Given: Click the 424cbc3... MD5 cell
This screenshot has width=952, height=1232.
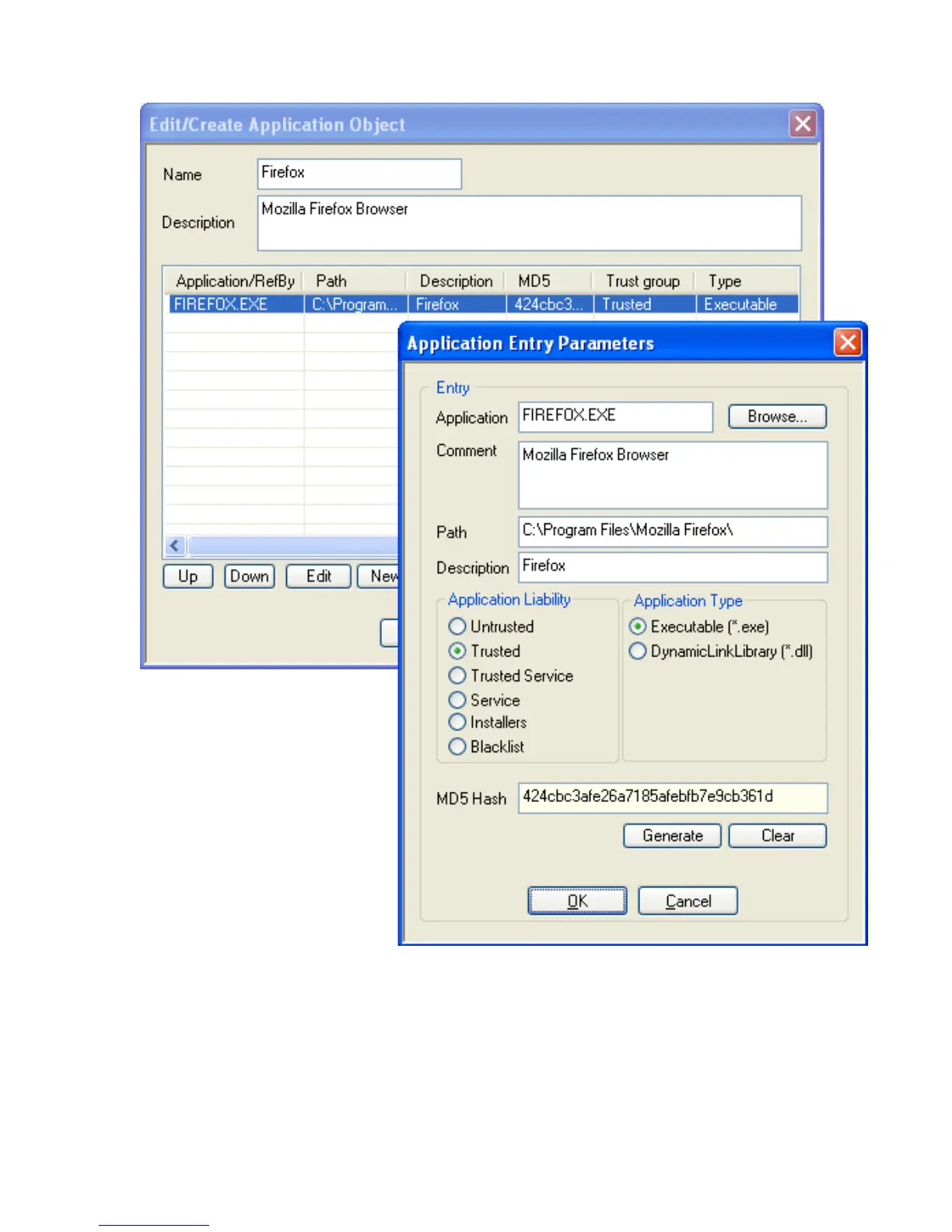Looking at the screenshot, I should click(549, 304).
